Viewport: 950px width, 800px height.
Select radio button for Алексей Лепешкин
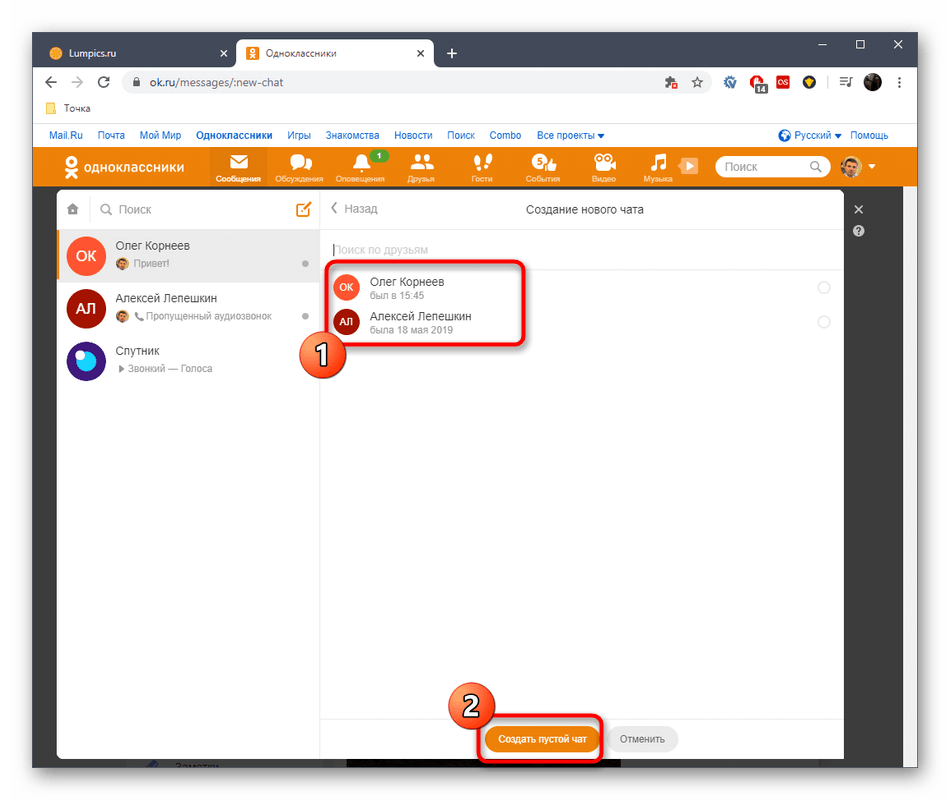(823, 322)
